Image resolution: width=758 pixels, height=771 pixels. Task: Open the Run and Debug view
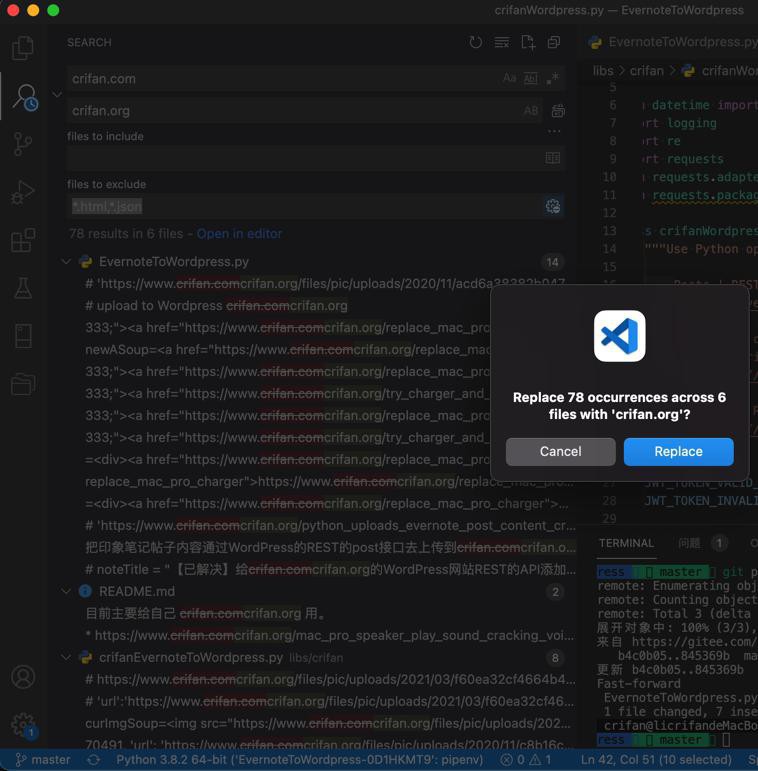point(23,192)
